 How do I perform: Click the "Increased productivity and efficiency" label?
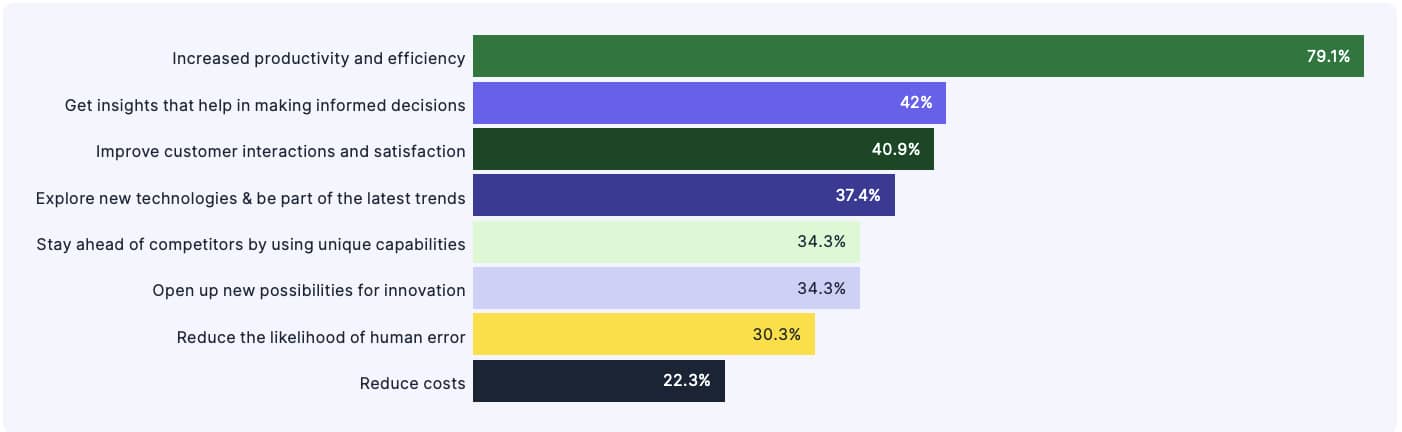[318, 58]
